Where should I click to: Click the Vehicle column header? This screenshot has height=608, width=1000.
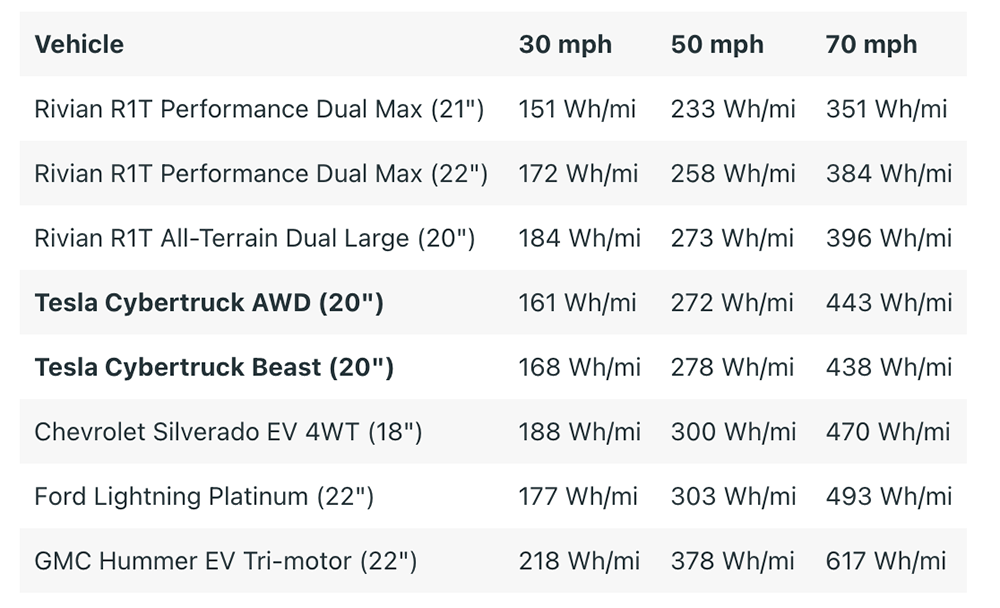79,45
